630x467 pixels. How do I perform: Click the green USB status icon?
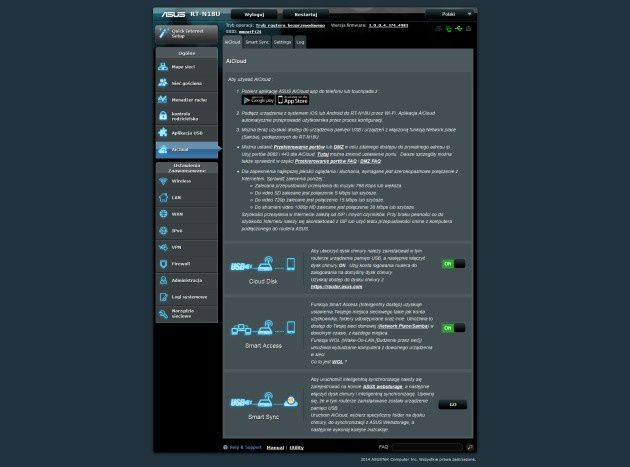[x=458, y=29]
